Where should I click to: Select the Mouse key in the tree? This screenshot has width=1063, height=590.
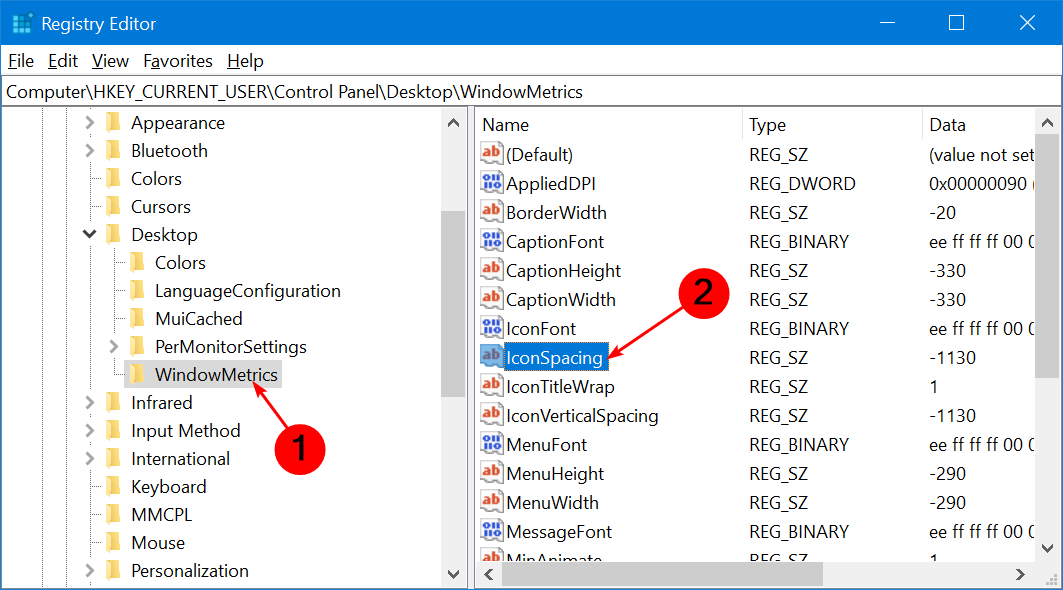click(158, 543)
